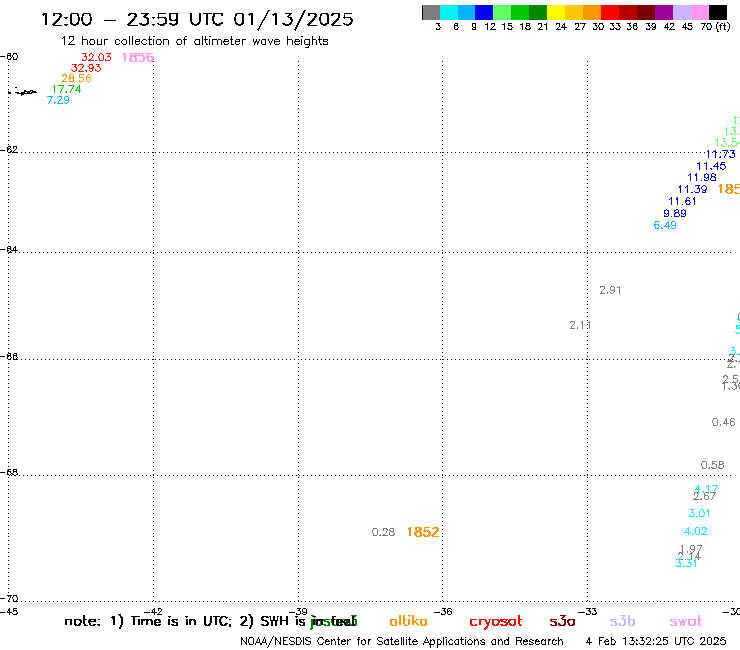Click the black swatch at the color scale end
The height and width of the screenshot is (650, 740).
[x=718, y=12]
